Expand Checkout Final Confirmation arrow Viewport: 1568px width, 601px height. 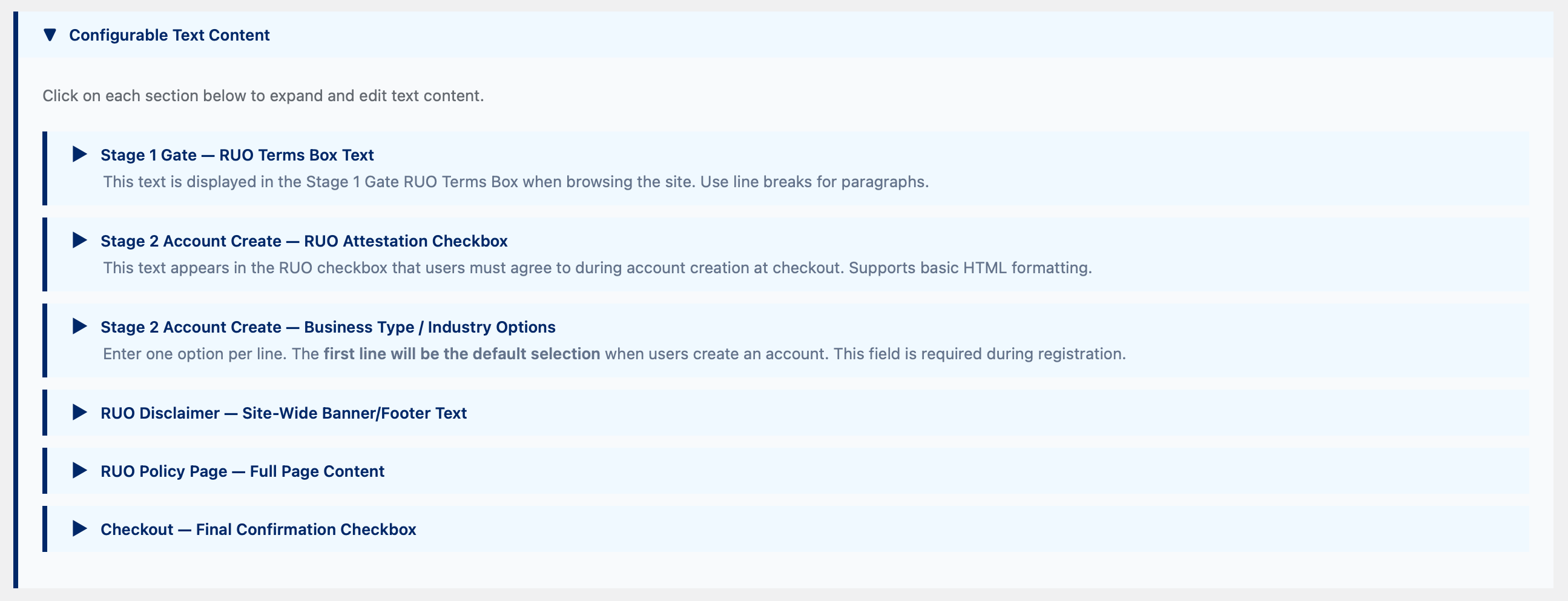tap(79, 528)
